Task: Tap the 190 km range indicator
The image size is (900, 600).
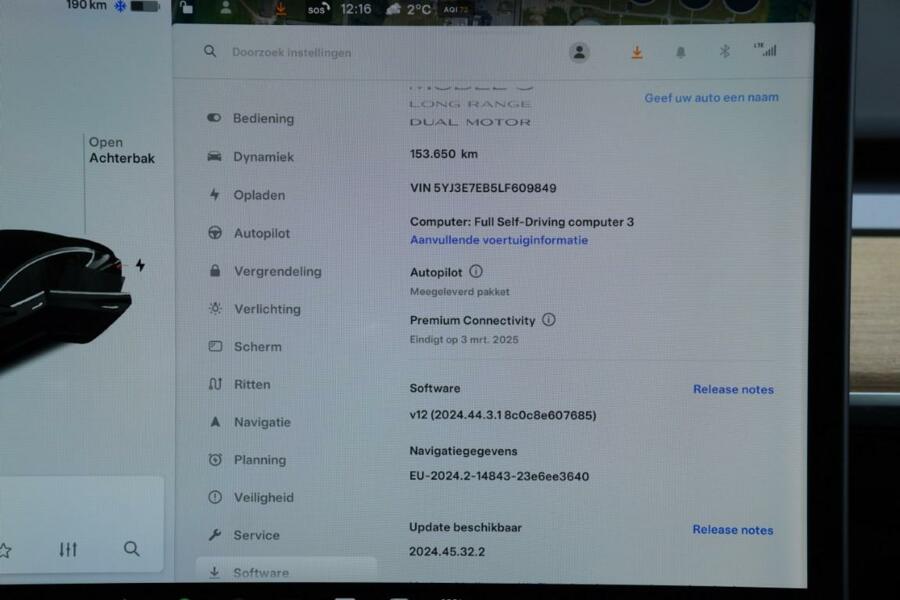Action: coord(87,5)
